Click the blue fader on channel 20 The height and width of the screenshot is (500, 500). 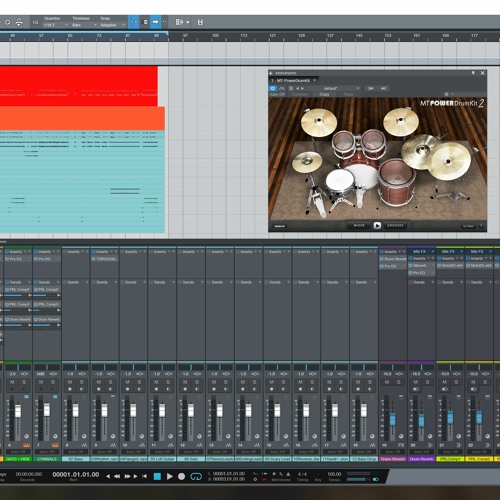coord(421,420)
